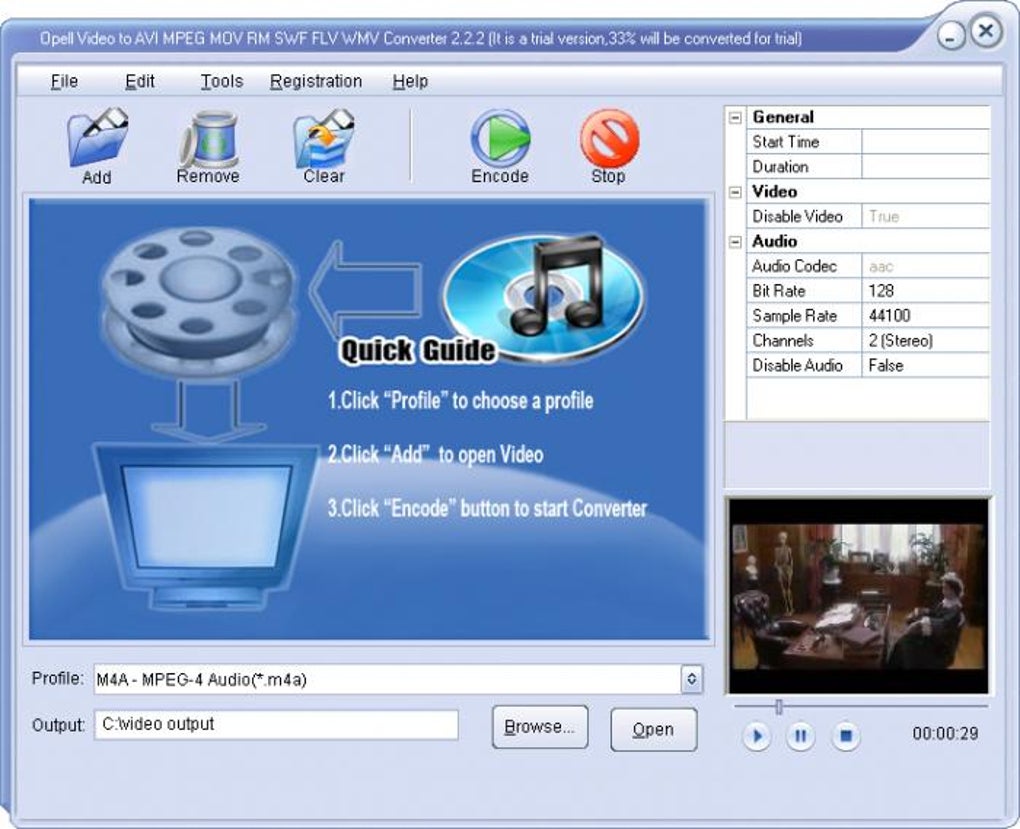
Task: Click the Add video folder icon
Action: pyautogui.click(x=97, y=137)
